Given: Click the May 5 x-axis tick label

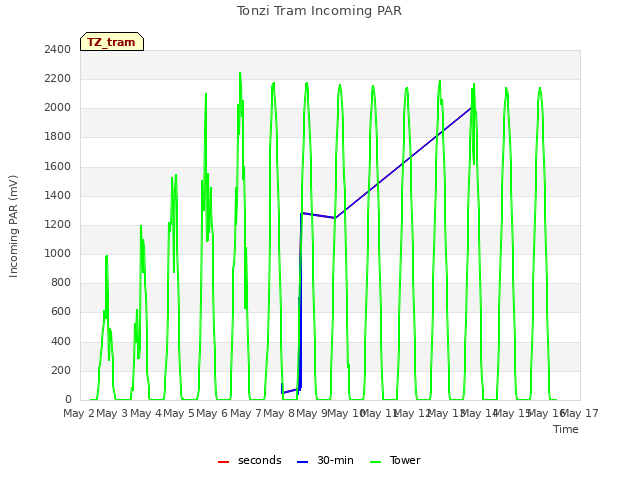Looking at the screenshot, I should [x=179, y=413].
